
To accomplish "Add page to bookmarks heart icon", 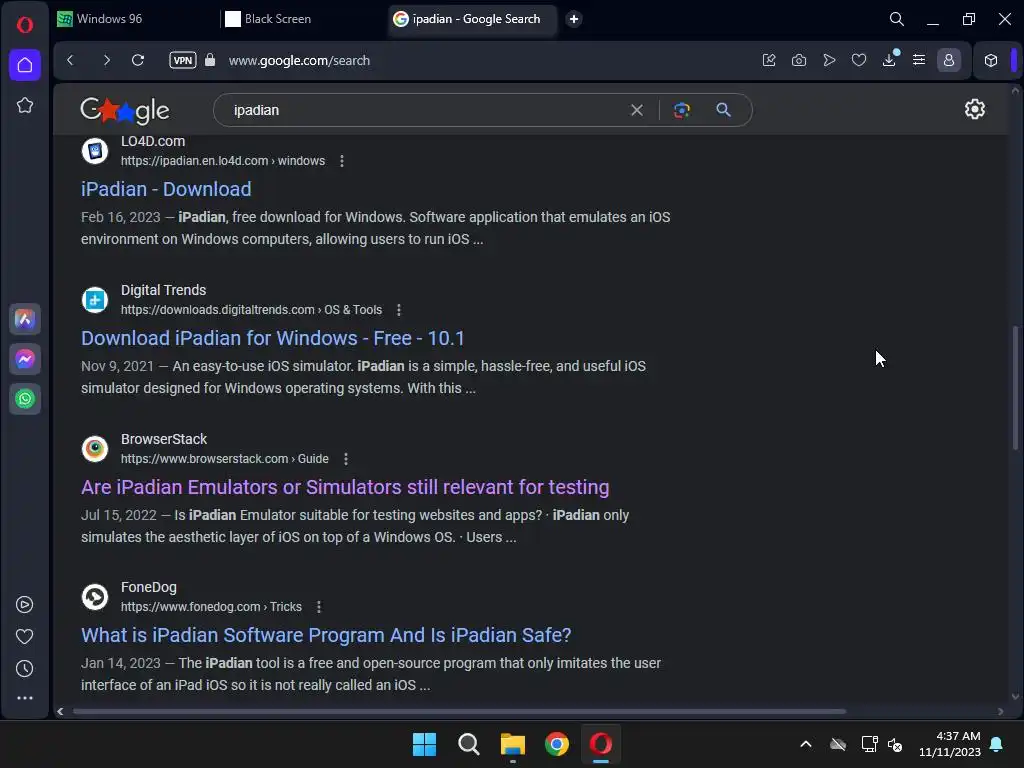I will 859,60.
